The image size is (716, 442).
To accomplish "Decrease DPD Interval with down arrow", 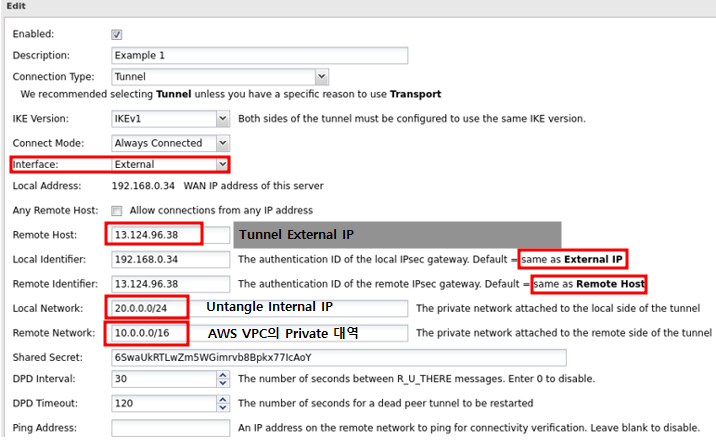I will (223, 383).
